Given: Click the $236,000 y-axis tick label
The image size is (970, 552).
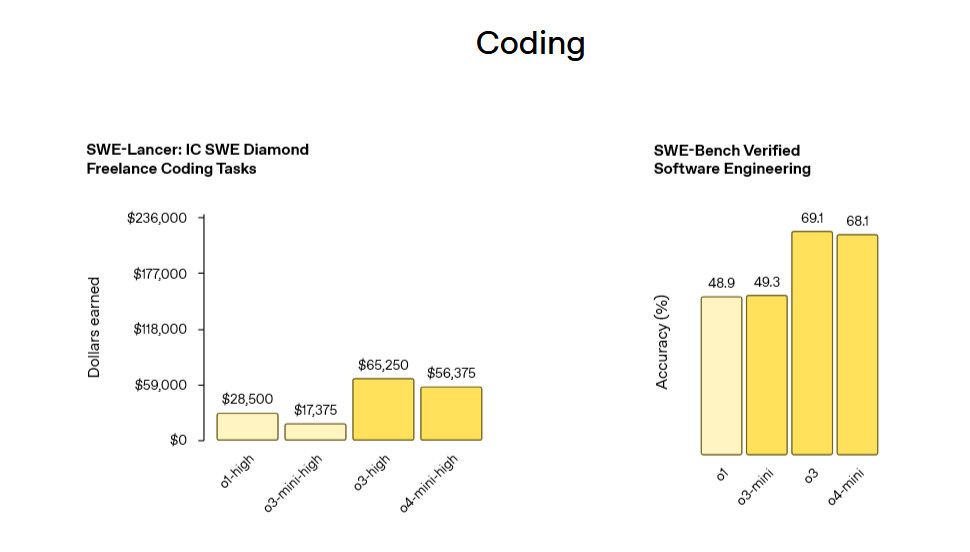Looking at the screenshot, I should pos(157,218).
